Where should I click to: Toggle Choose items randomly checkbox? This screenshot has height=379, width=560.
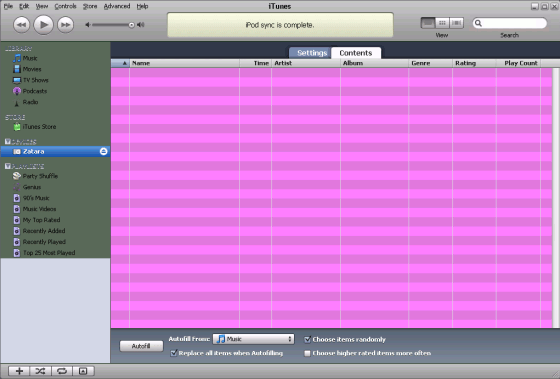pyautogui.click(x=308, y=339)
